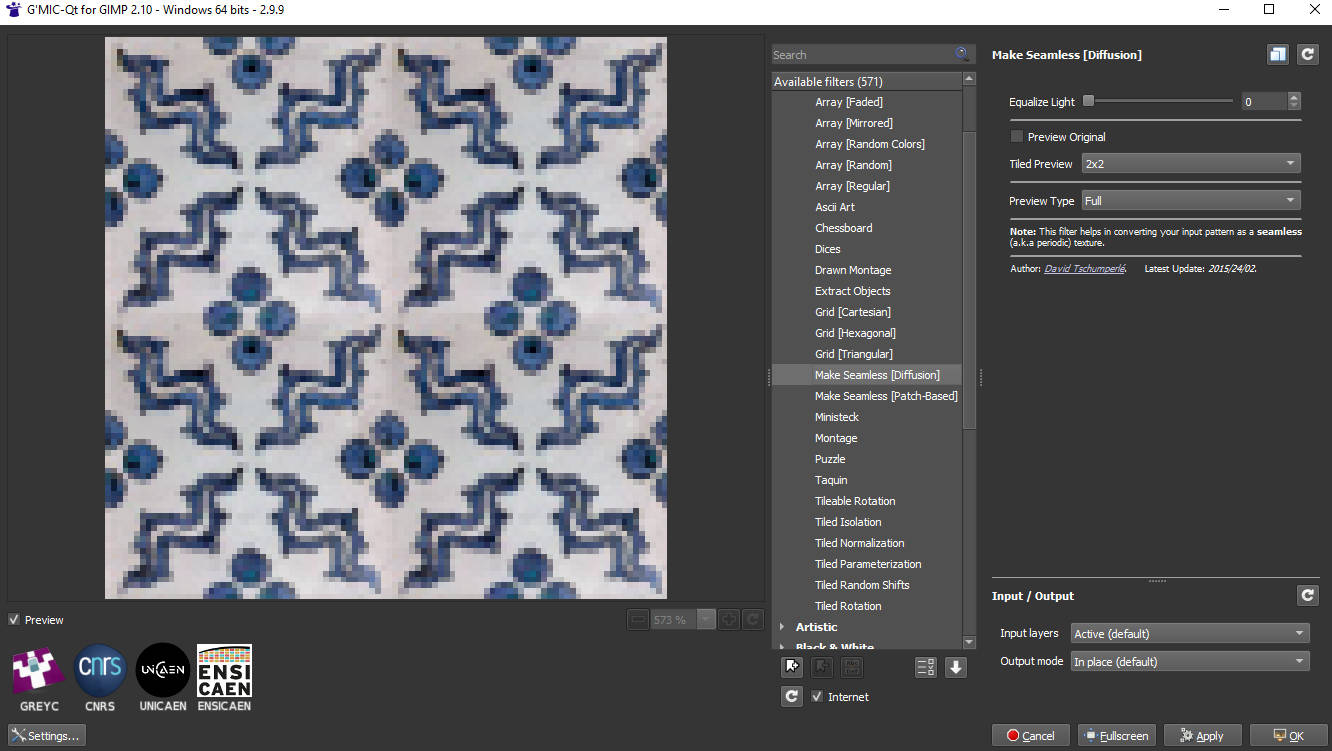Click into the Search filters field
Viewport: 1332px width, 751px height.
tap(860, 55)
